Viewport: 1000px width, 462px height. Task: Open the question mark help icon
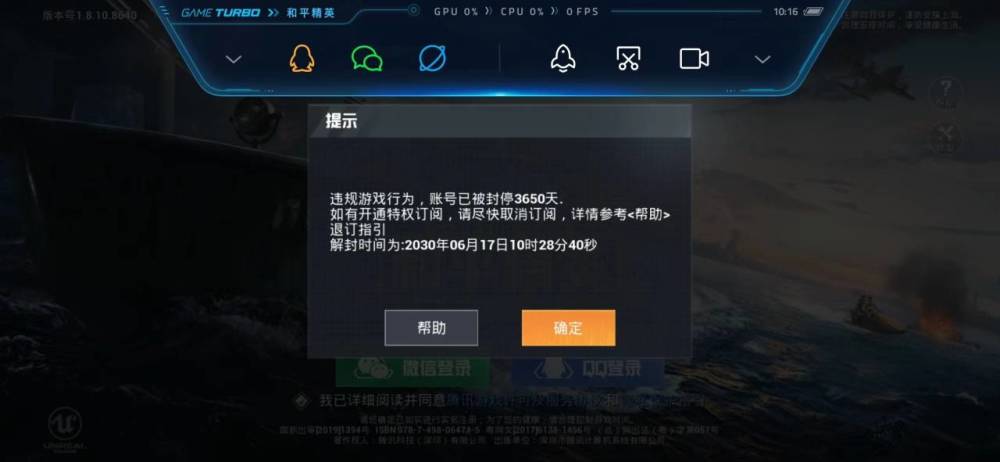coord(945,93)
